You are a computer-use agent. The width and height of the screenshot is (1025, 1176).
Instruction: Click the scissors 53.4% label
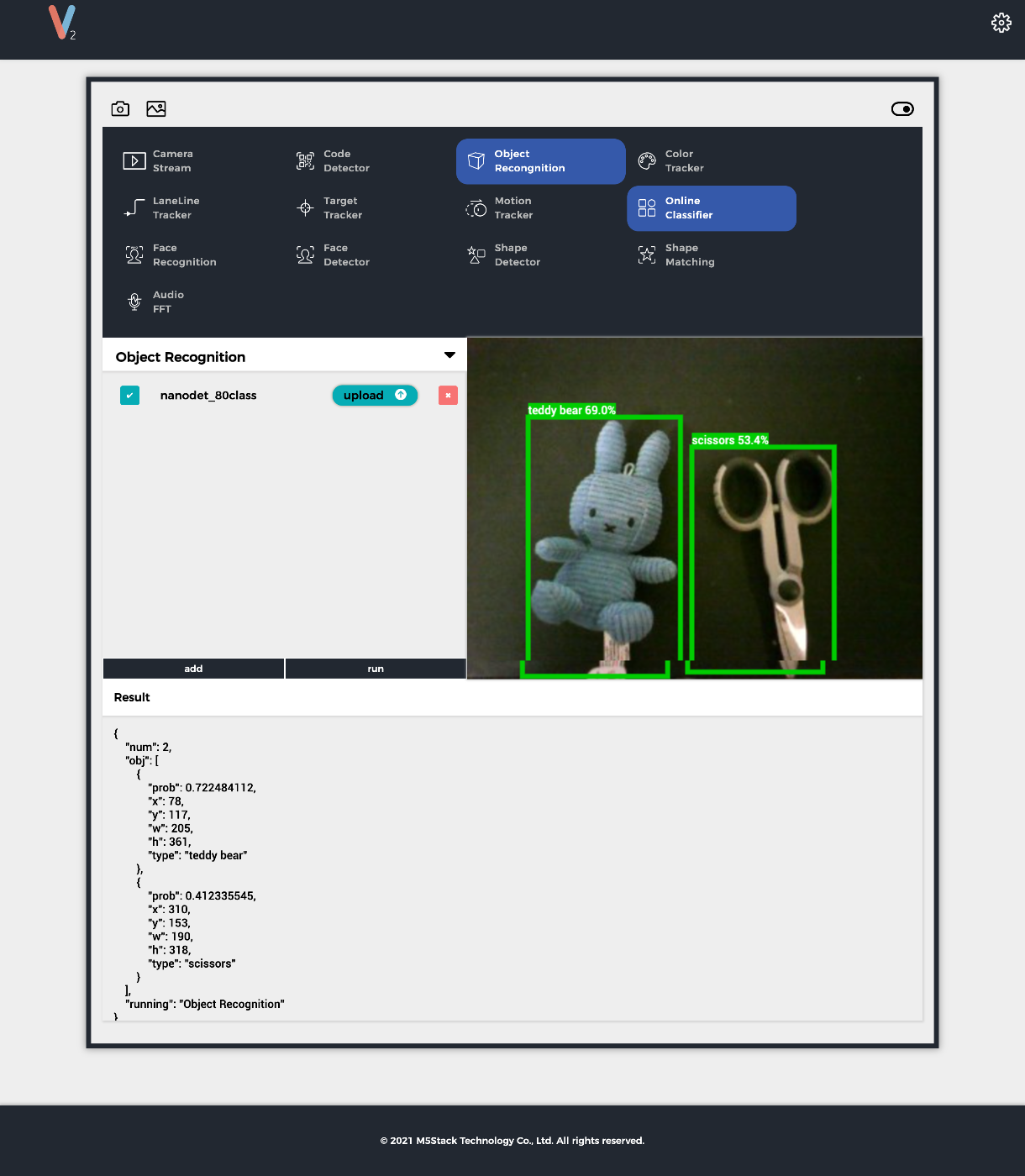[x=729, y=440]
